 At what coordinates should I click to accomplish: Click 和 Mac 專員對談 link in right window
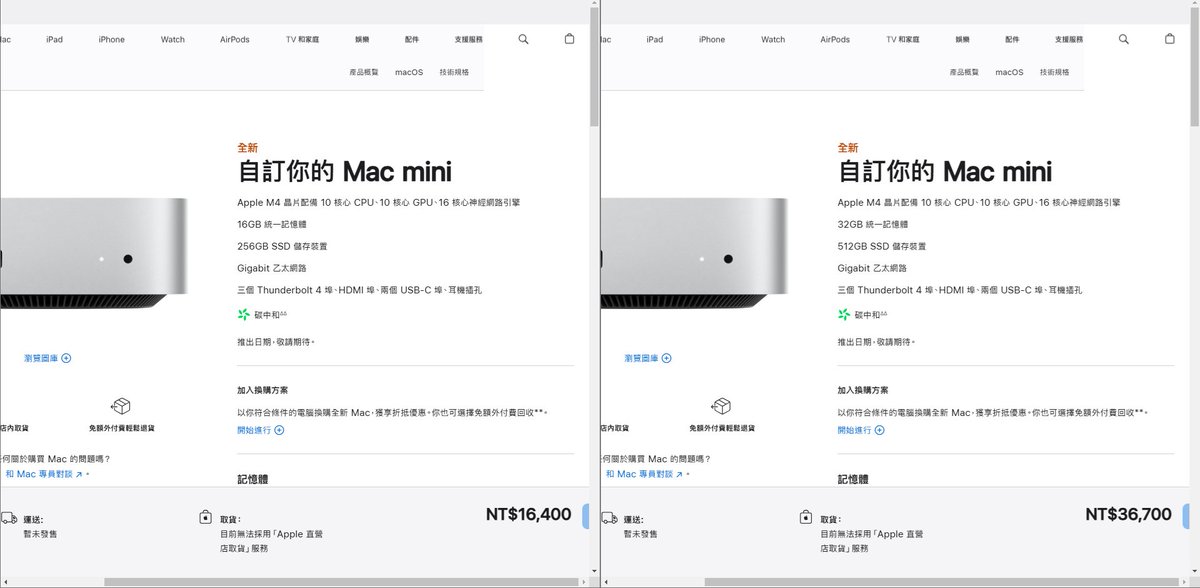[x=645, y=474]
